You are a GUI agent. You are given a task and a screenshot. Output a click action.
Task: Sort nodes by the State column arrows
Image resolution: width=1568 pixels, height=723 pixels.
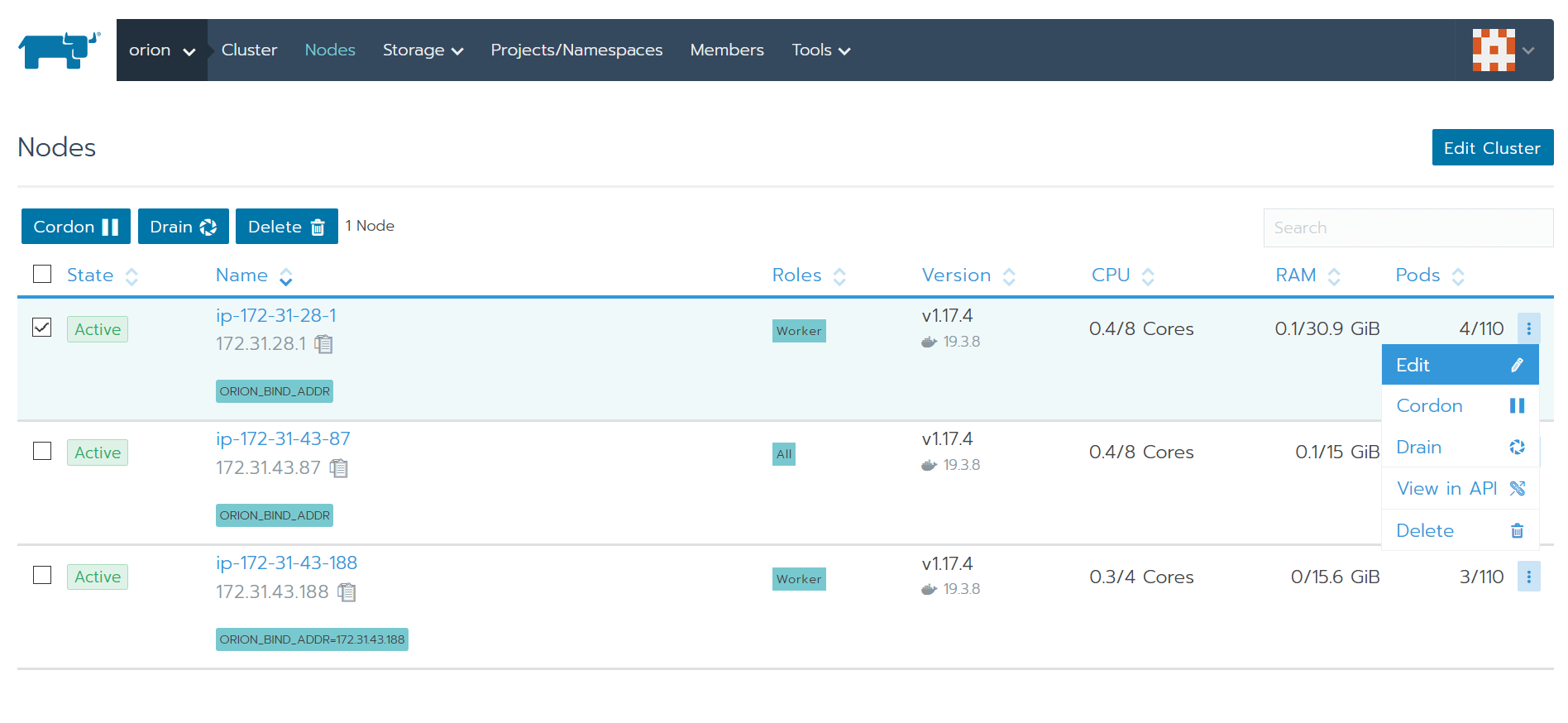point(131,276)
